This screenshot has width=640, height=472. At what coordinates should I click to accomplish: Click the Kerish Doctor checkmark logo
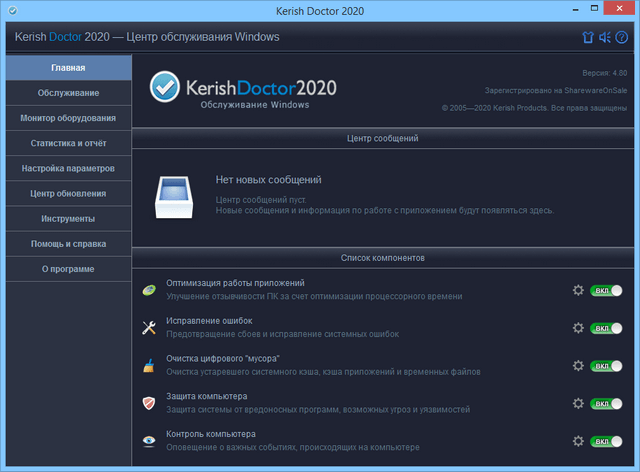[164, 87]
